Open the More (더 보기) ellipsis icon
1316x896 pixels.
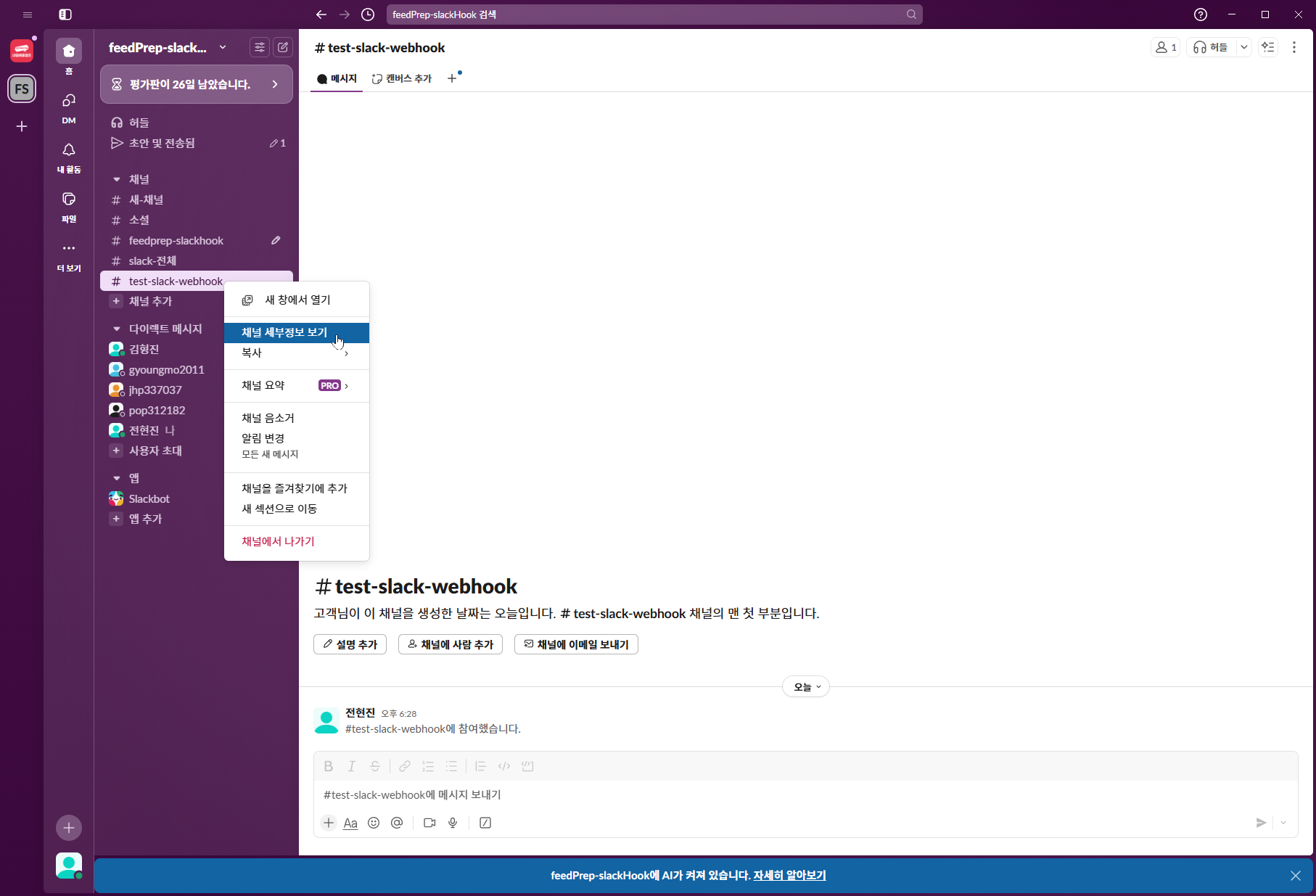69,248
